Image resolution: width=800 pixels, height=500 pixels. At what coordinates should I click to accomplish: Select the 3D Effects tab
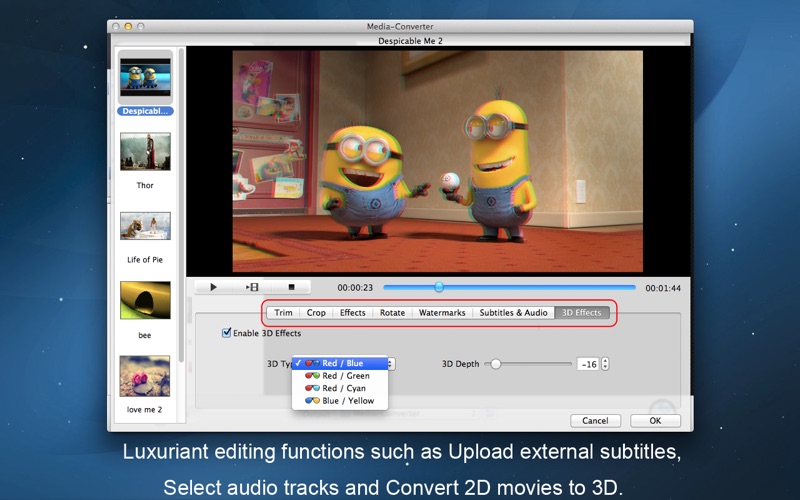pos(582,312)
